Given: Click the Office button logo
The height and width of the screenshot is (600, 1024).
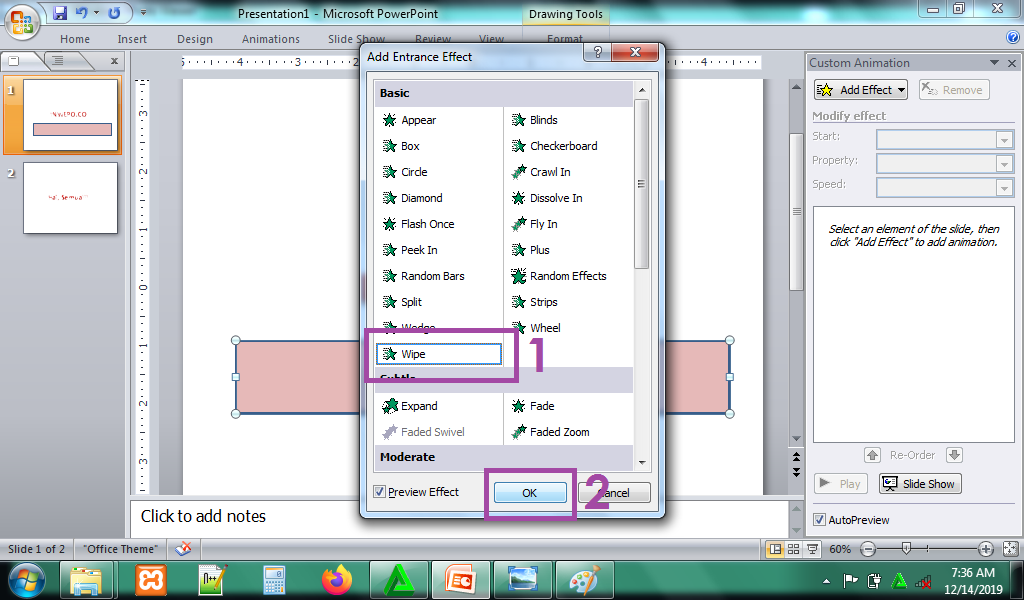Looking at the screenshot, I should pos(22,22).
